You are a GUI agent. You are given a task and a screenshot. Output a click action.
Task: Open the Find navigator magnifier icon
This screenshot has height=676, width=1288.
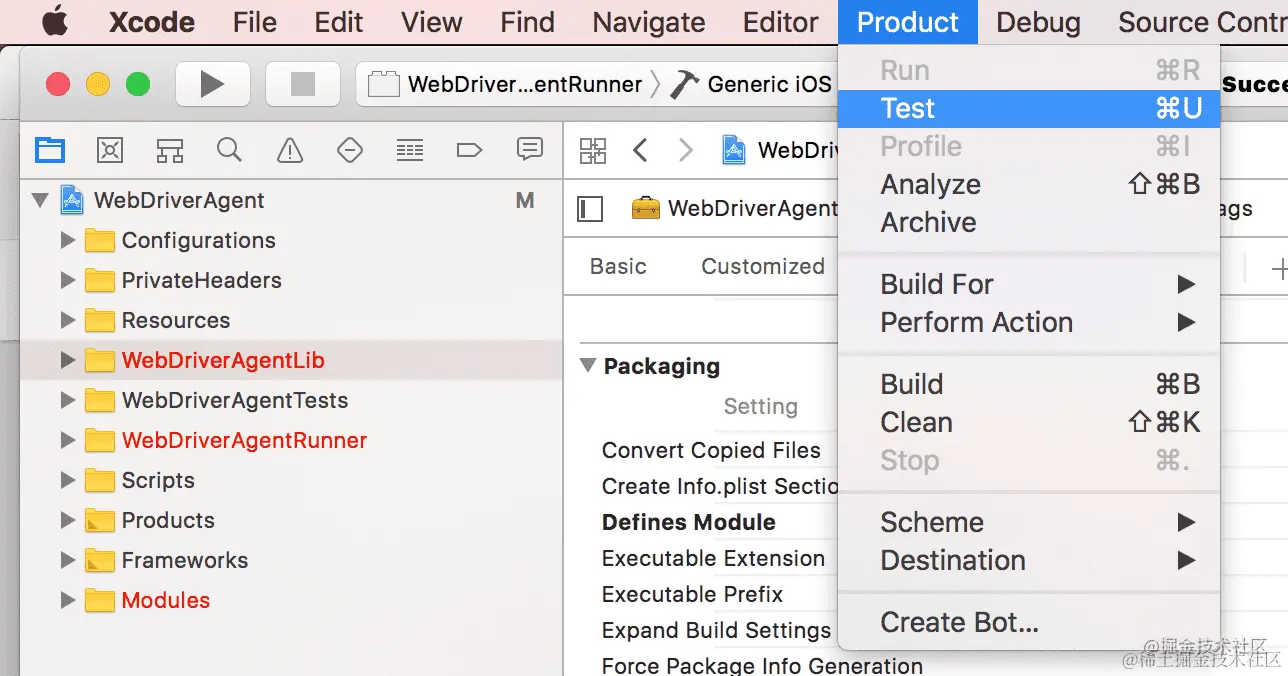[x=229, y=150]
